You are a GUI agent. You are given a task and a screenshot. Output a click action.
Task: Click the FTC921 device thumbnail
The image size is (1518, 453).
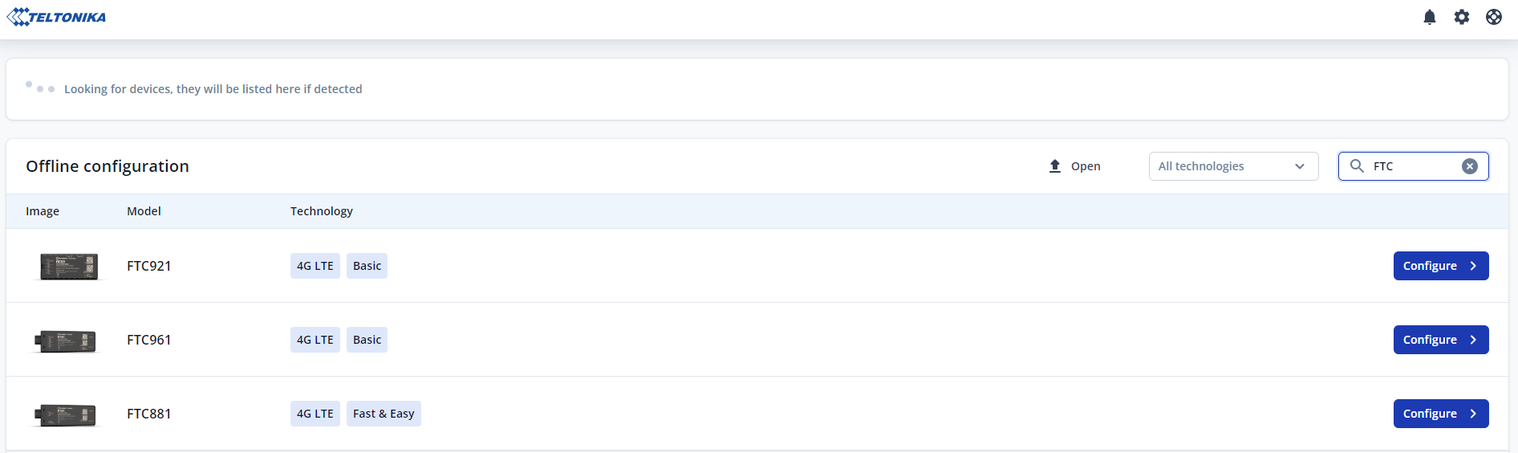click(68, 266)
